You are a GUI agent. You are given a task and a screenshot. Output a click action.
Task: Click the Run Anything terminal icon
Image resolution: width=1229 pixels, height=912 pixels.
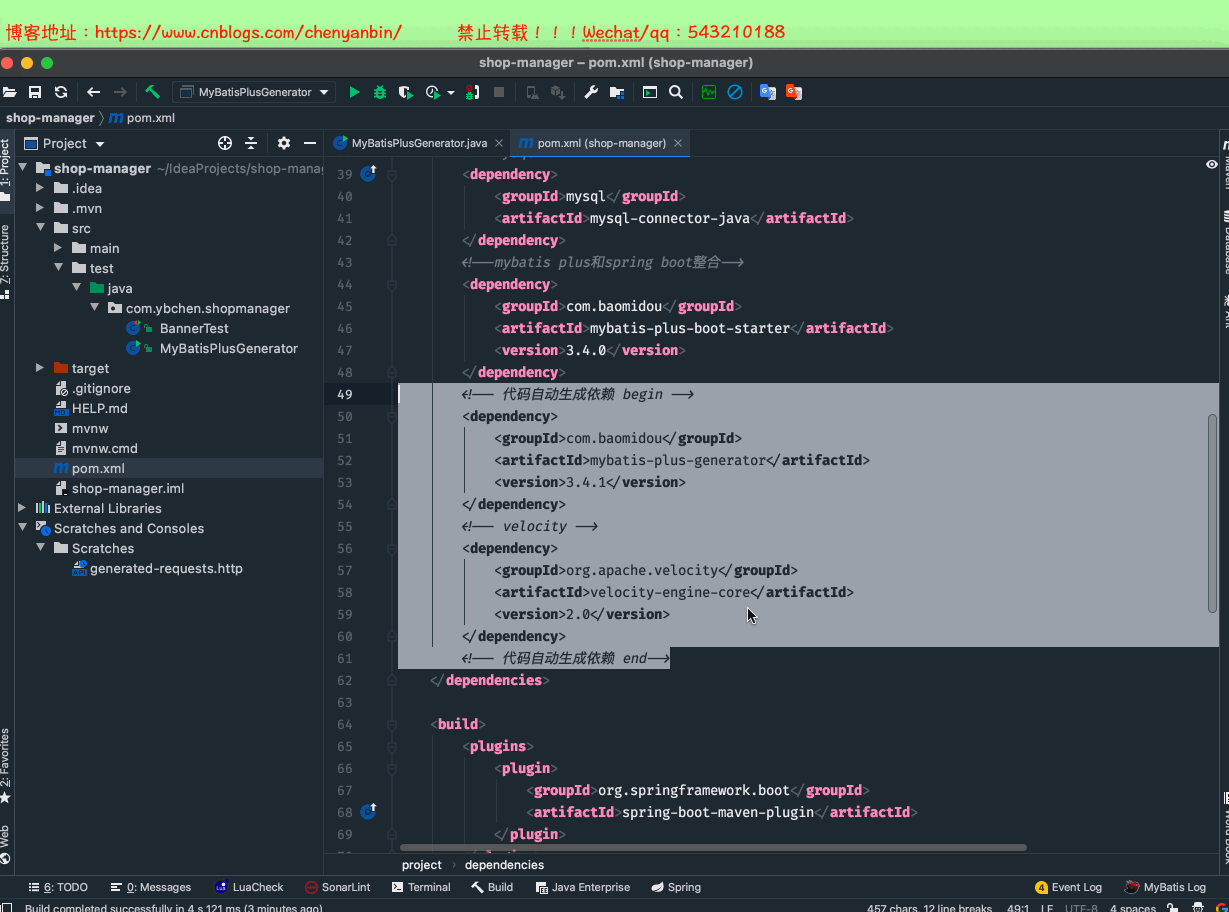pos(650,92)
